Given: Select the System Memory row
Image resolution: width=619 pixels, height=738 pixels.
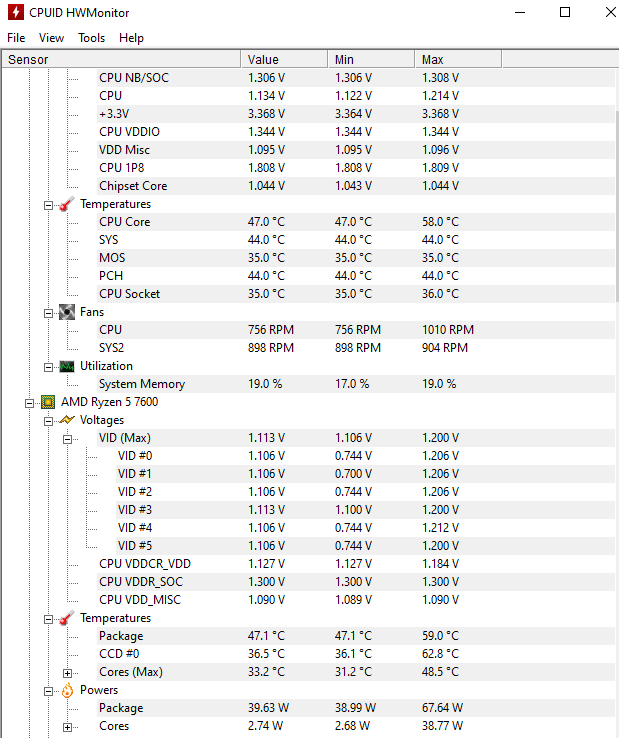Looking at the screenshot, I should [356, 384].
